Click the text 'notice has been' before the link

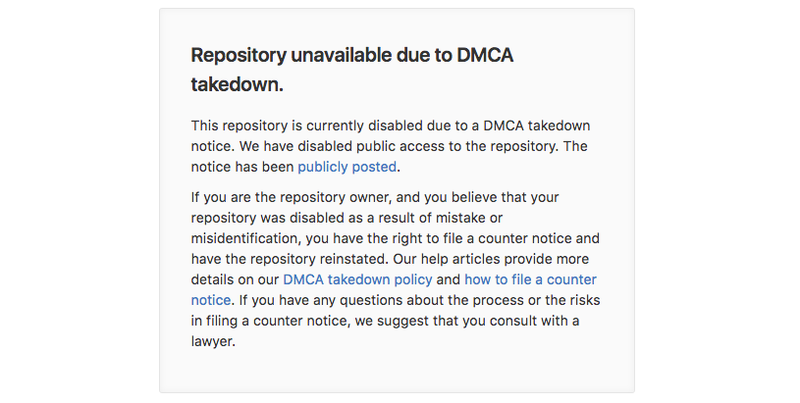pyautogui.click(x=242, y=167)
